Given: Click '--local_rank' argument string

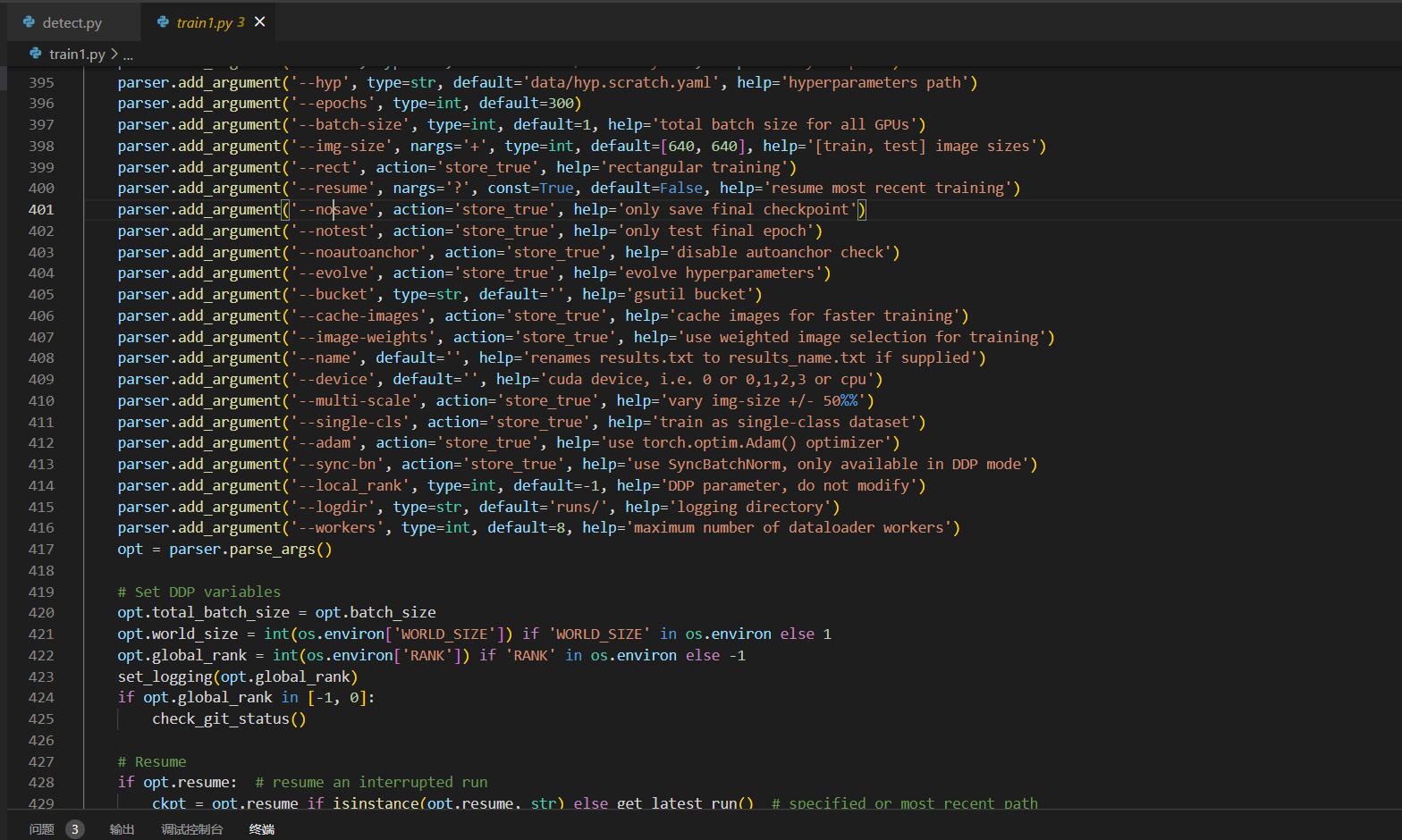Looking at the screenshot, I should (x=350, y=486).
